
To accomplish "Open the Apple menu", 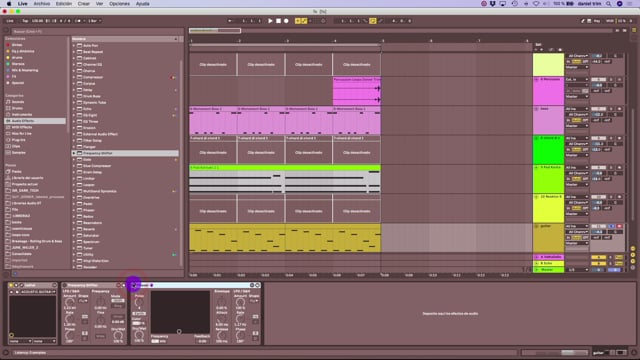I will pos(9,4).
